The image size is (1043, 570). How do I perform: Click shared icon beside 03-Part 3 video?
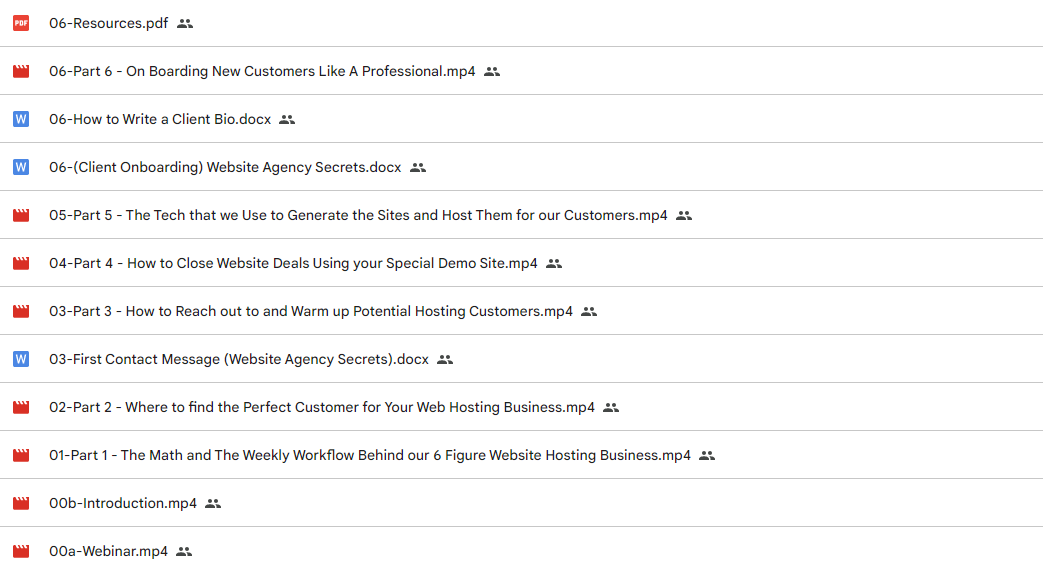[589, 311]
